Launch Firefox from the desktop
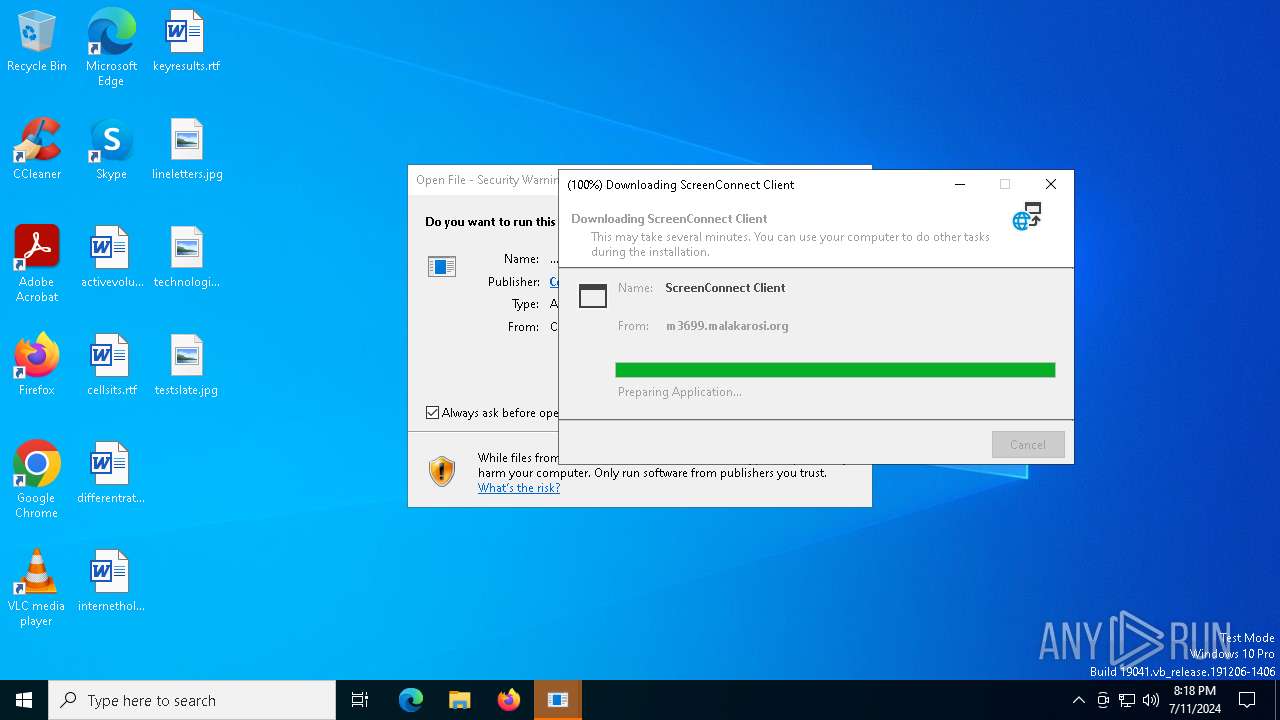Viewport: 1280px width, 720px height. [x=37, y=366]
